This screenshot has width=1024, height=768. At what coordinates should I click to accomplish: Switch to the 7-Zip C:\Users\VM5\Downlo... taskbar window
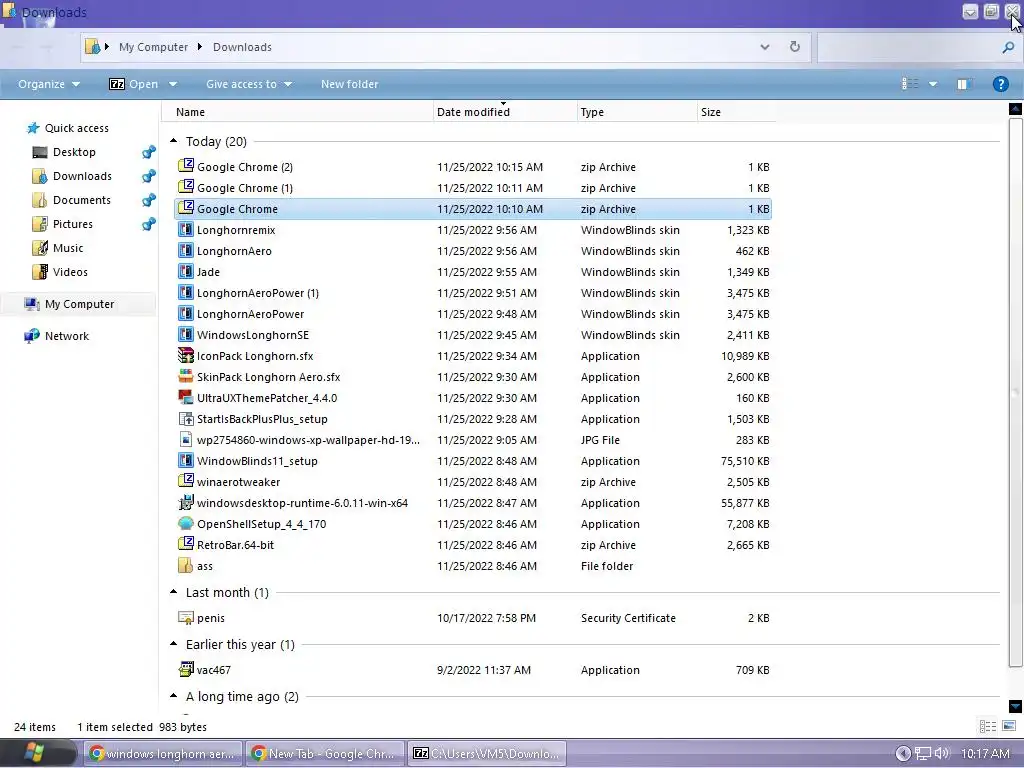pos(487,753)
